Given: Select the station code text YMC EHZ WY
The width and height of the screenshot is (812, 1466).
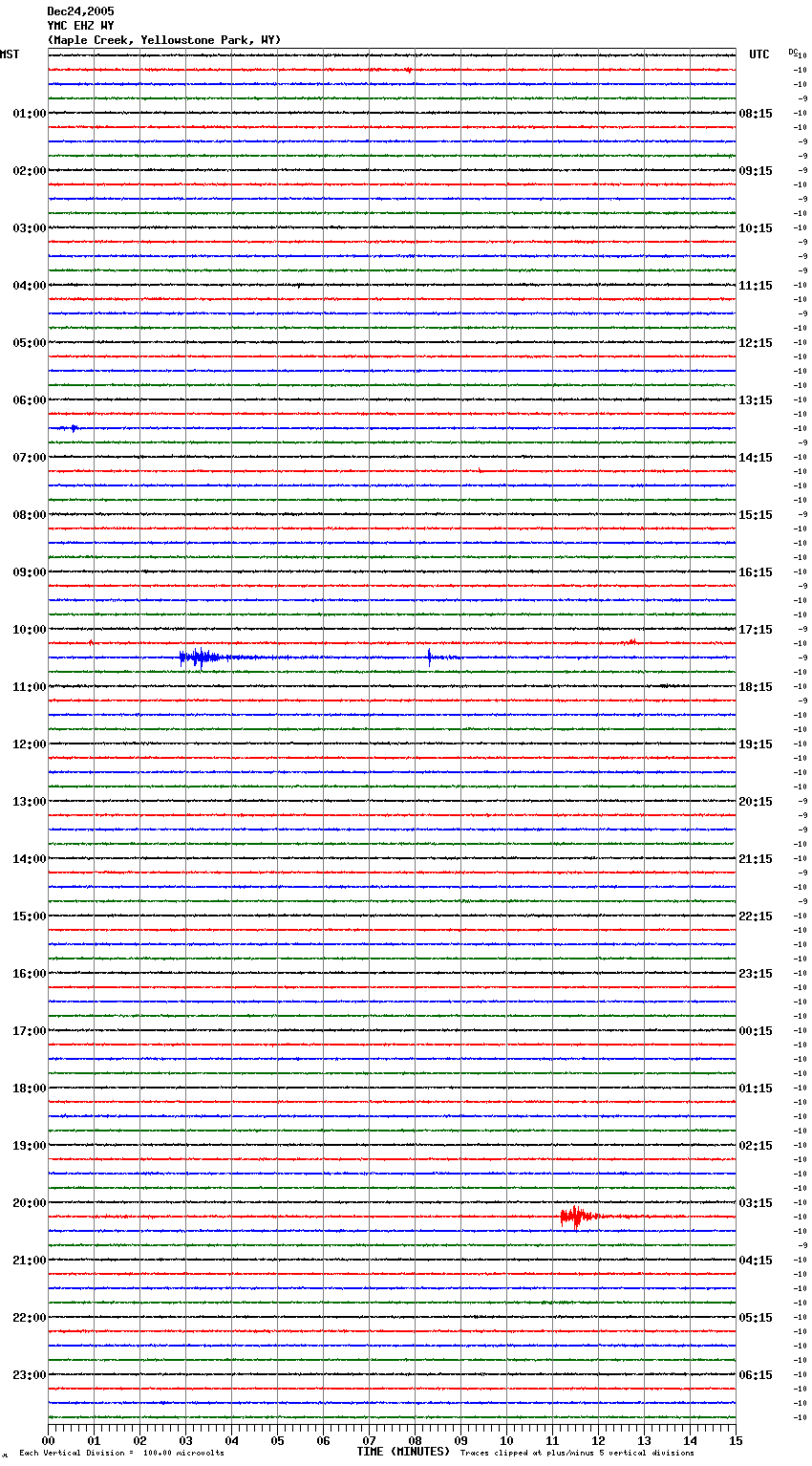Looking at the screenshot, I should tap(80, 26).
